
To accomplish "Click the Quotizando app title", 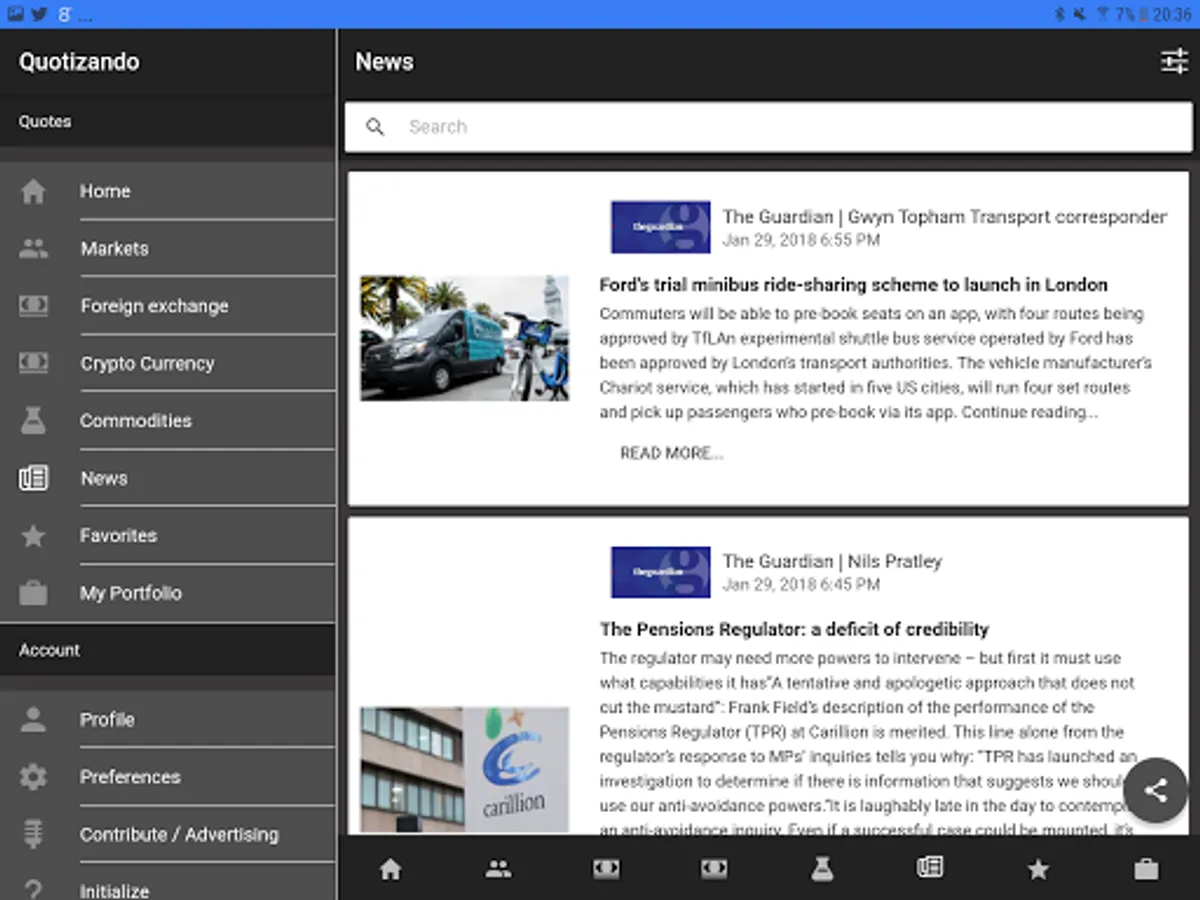I will pyautogui.click(x=79, y=62).
